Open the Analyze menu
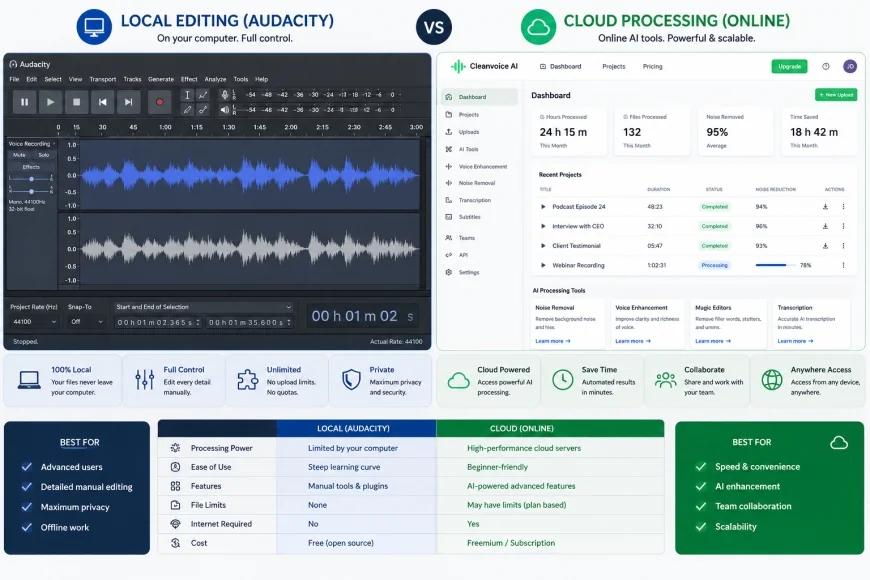Viewport: 870px width, 580px height. coord(215,79)
